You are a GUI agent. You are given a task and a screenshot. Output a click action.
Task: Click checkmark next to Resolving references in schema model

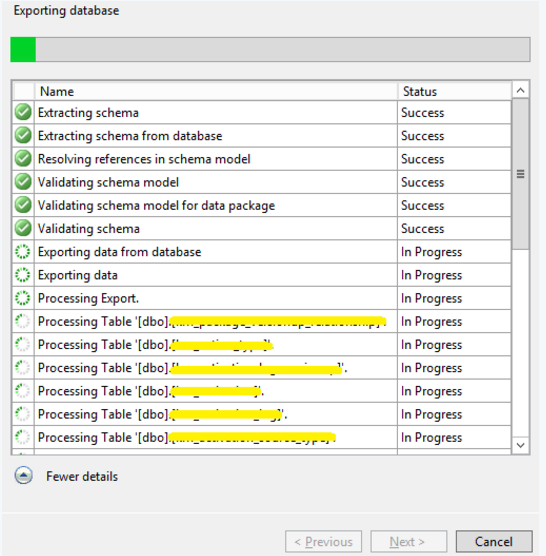tap(23, 159)
